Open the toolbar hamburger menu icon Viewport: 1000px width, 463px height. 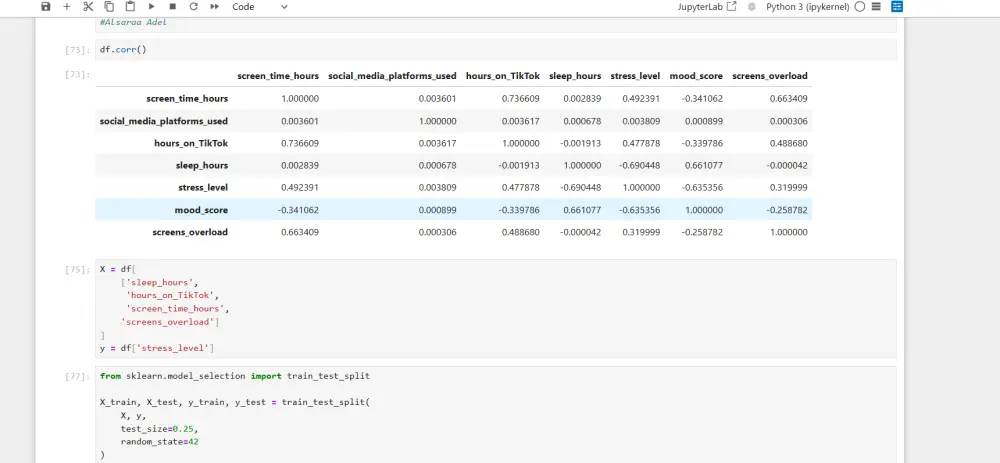[x=876, y=6]
